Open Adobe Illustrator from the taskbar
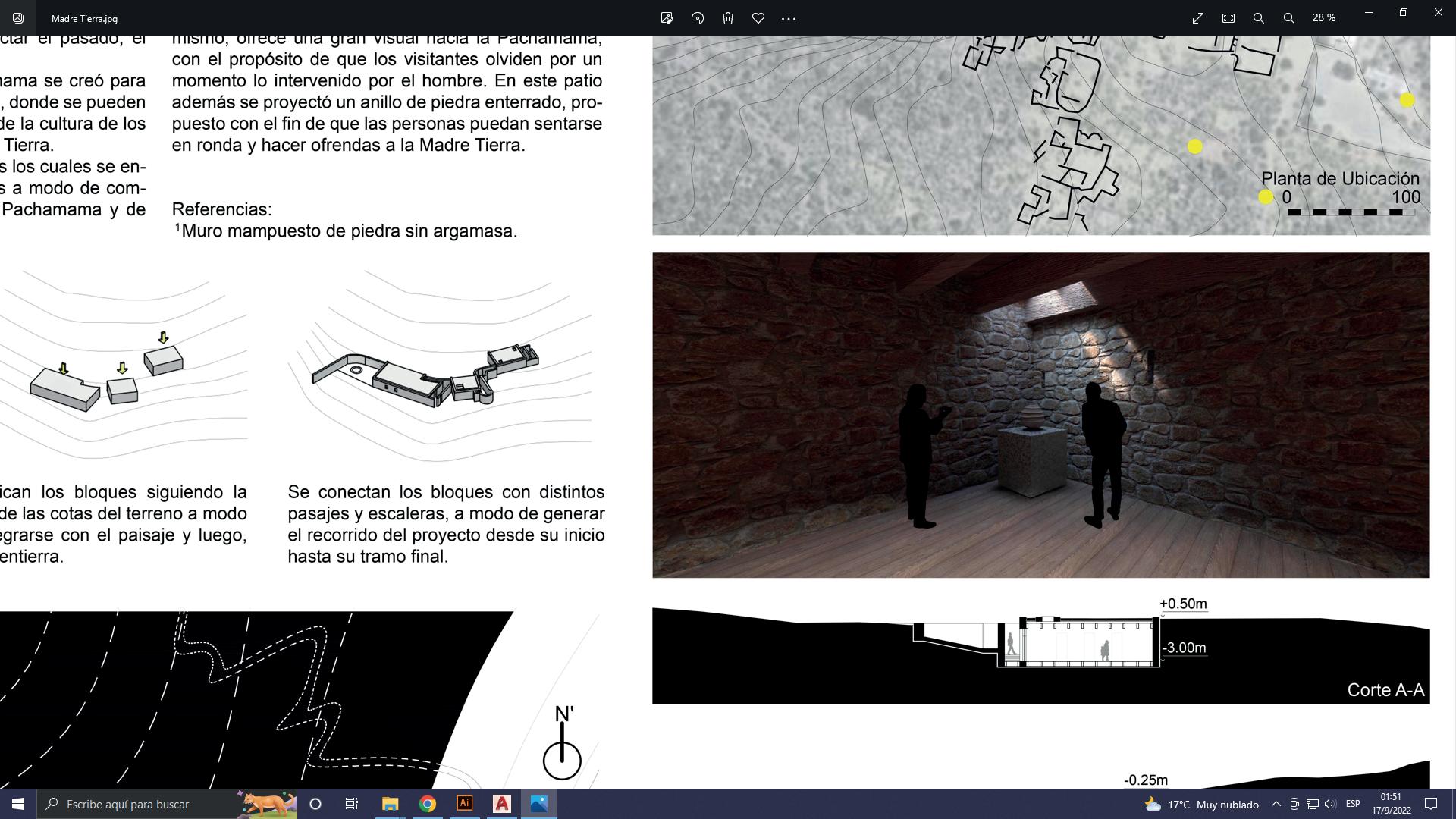Image resolution: width=1456 pixels, height=819 pixels. (x=465, y=804)
